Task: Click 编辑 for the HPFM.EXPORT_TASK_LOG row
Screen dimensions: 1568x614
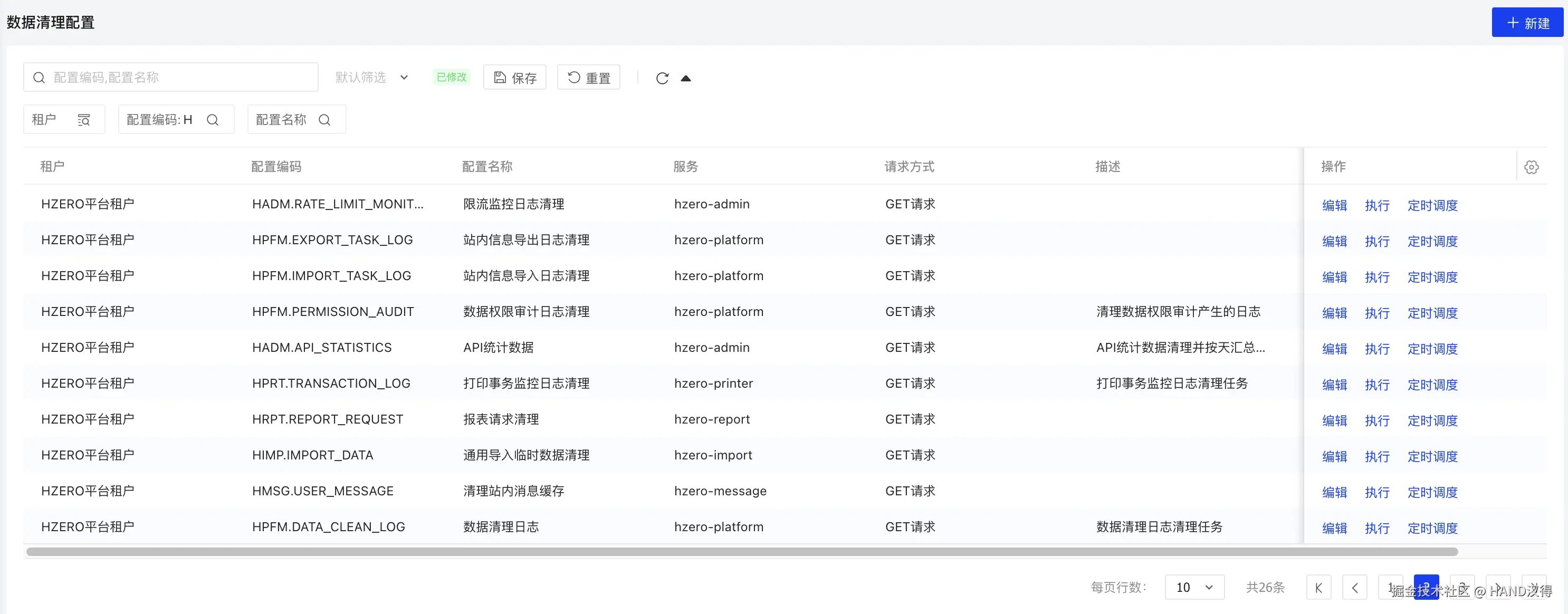Action: coord(1334,241)
